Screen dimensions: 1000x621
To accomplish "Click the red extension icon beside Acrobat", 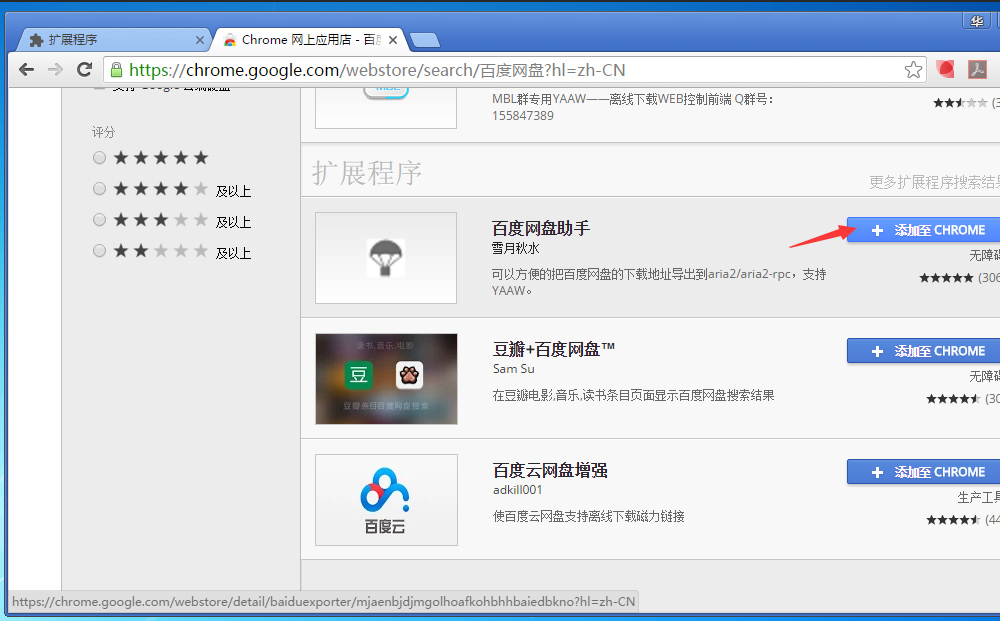I will [945, 70].
